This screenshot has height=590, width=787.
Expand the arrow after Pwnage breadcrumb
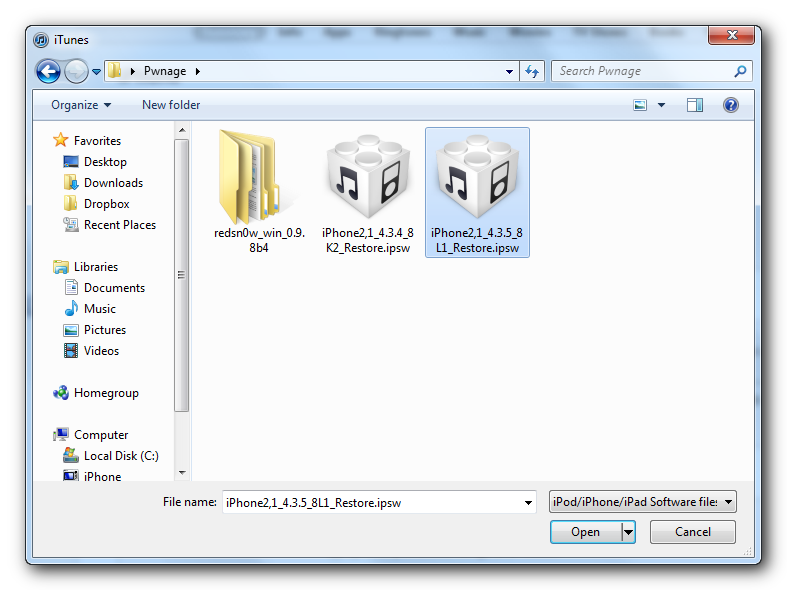(x=198, y=71)
